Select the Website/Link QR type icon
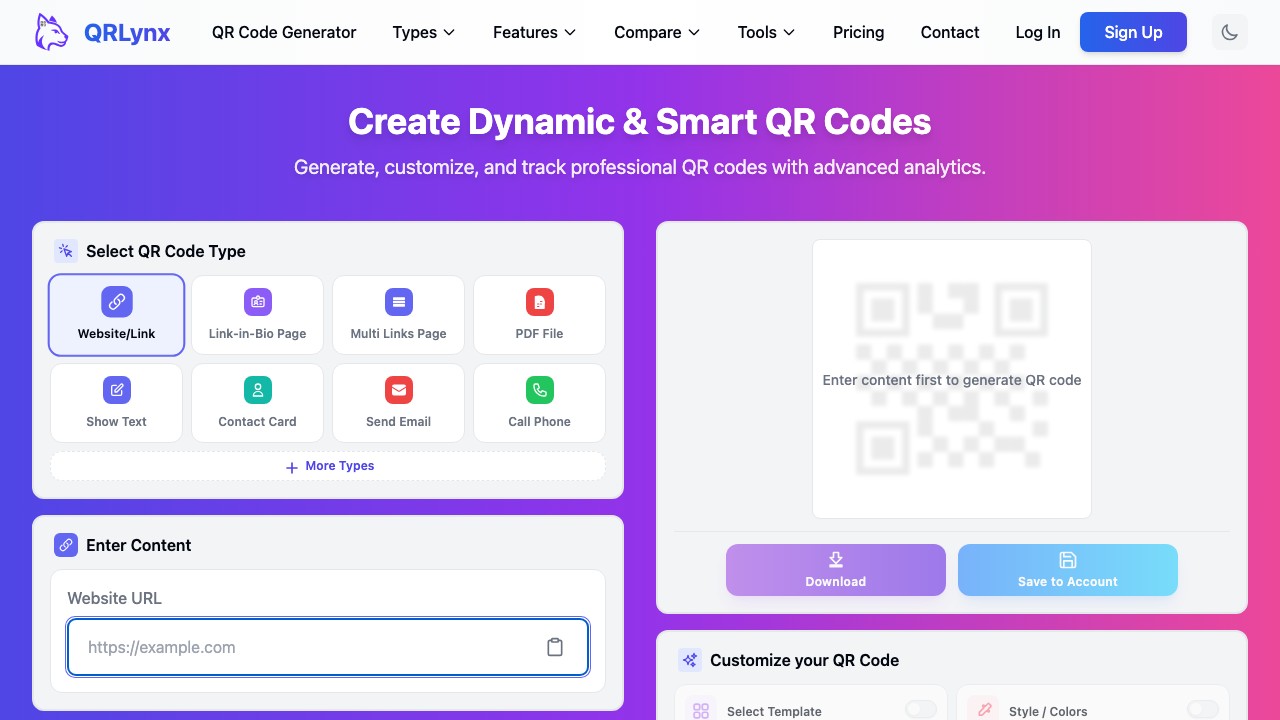This screenshot has width=1280, height=720. [116, 301]
